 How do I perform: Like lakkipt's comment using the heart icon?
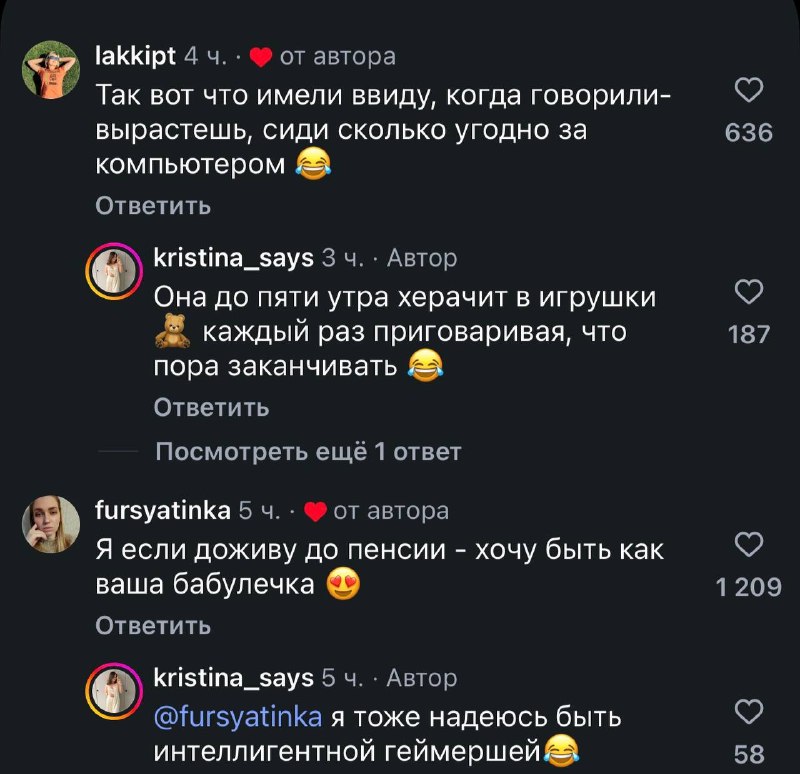747,89
